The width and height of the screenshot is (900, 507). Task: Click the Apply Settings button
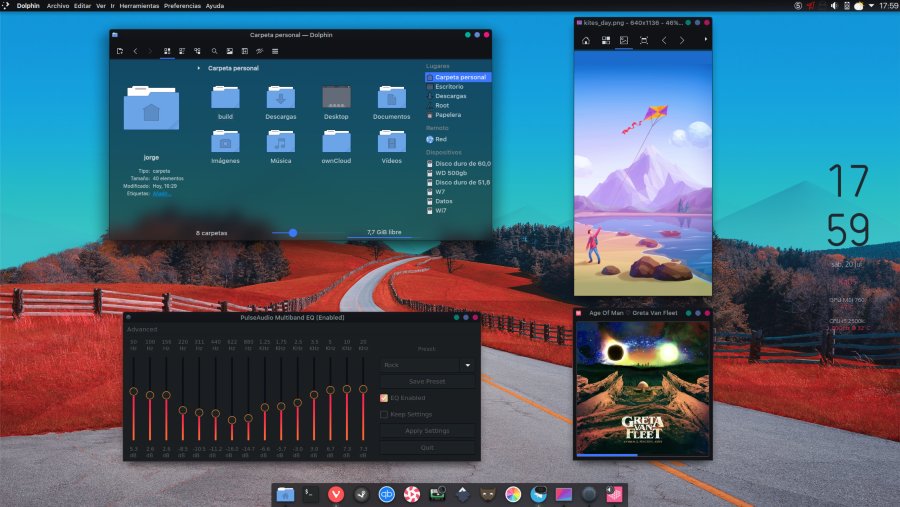[428, 431]
